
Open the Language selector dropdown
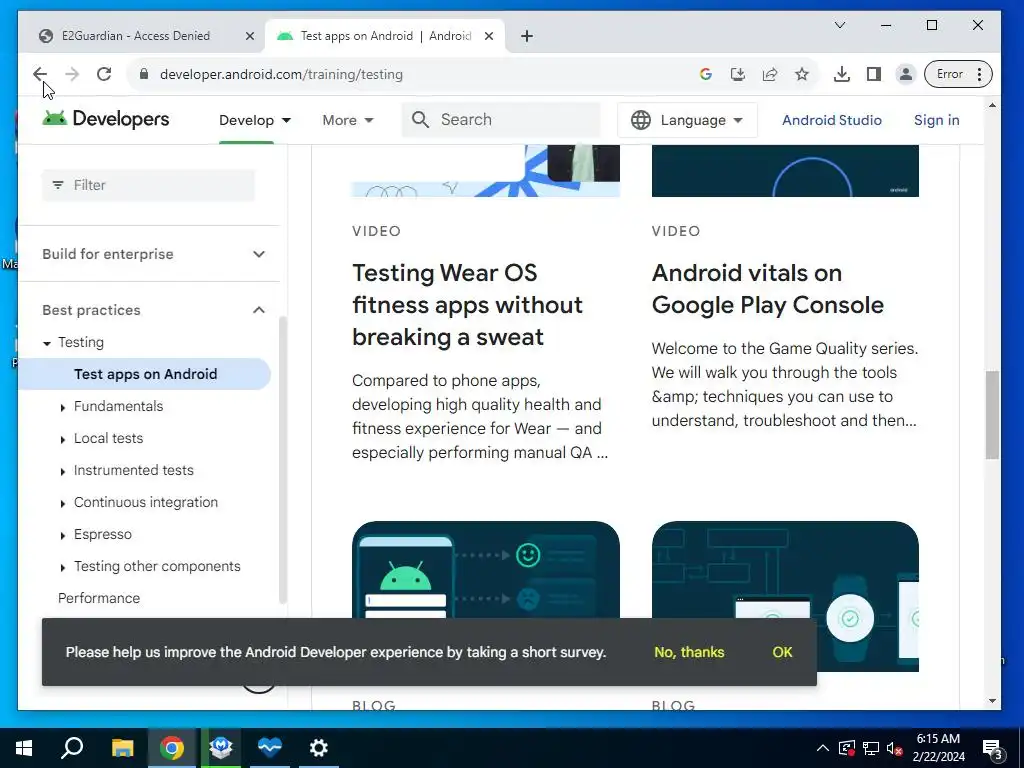[x=687, y=120]
